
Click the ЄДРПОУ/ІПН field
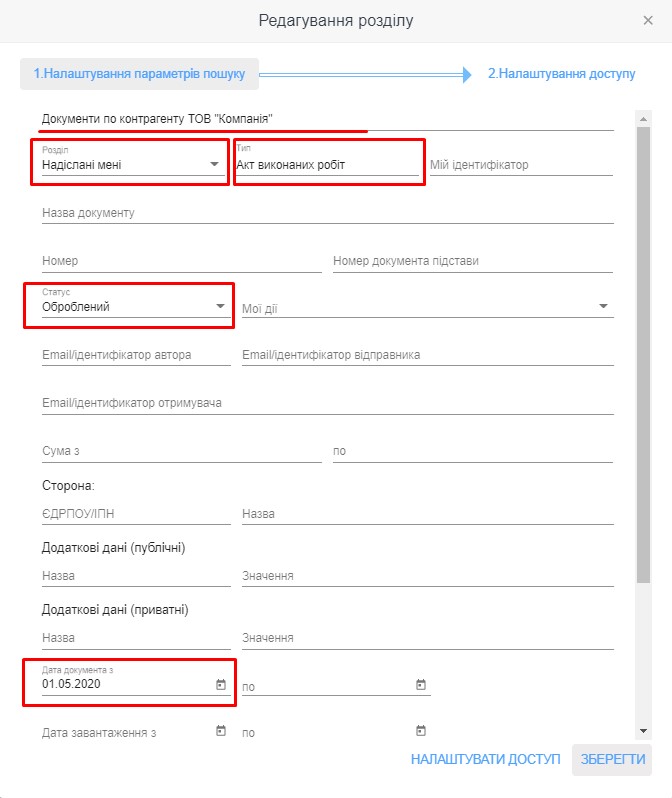135,514
